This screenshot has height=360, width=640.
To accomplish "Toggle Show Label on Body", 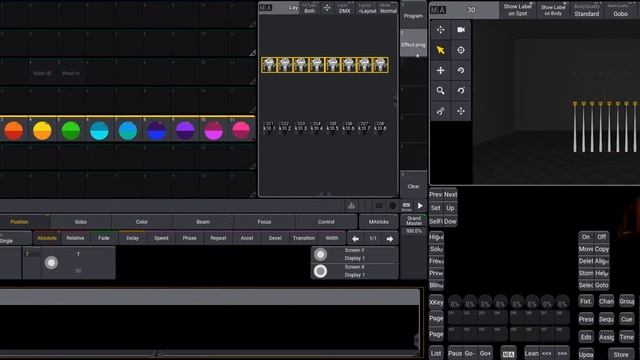I will [553, 10].
